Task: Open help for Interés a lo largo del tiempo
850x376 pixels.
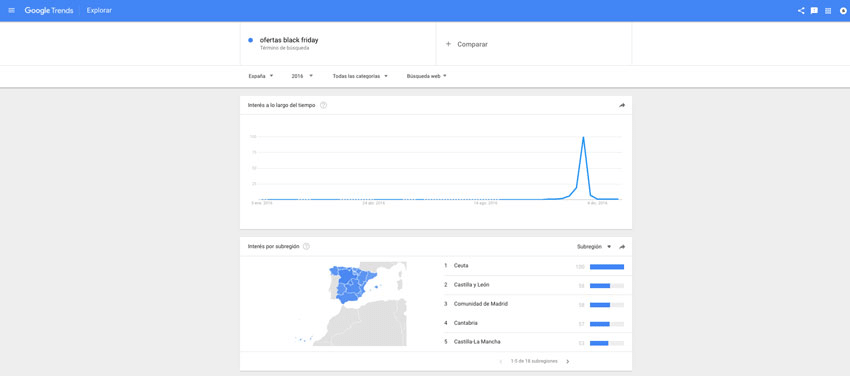Action: [x=324, y=105]
